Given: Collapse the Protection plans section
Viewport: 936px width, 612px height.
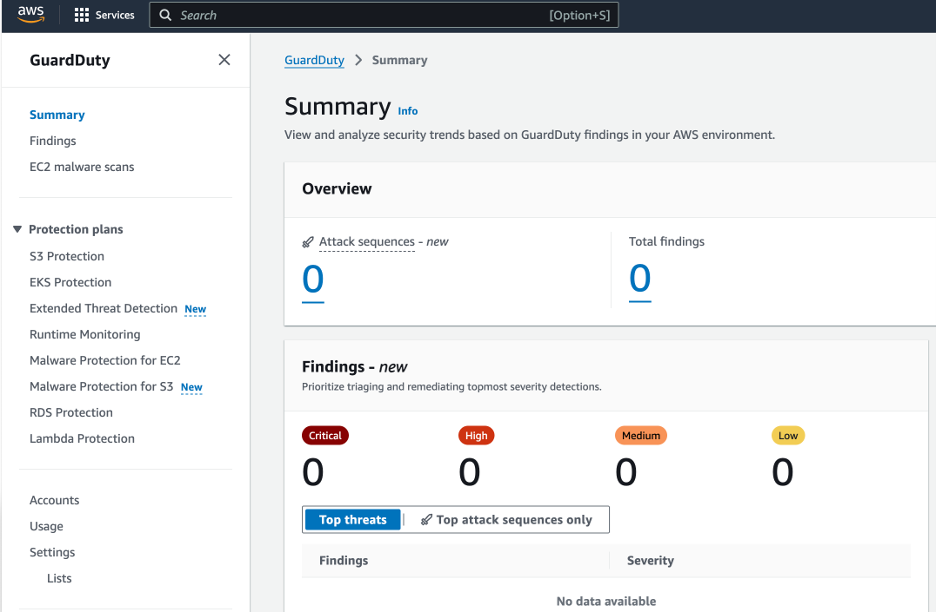Looking at the screenshot, I should point(17,229).
